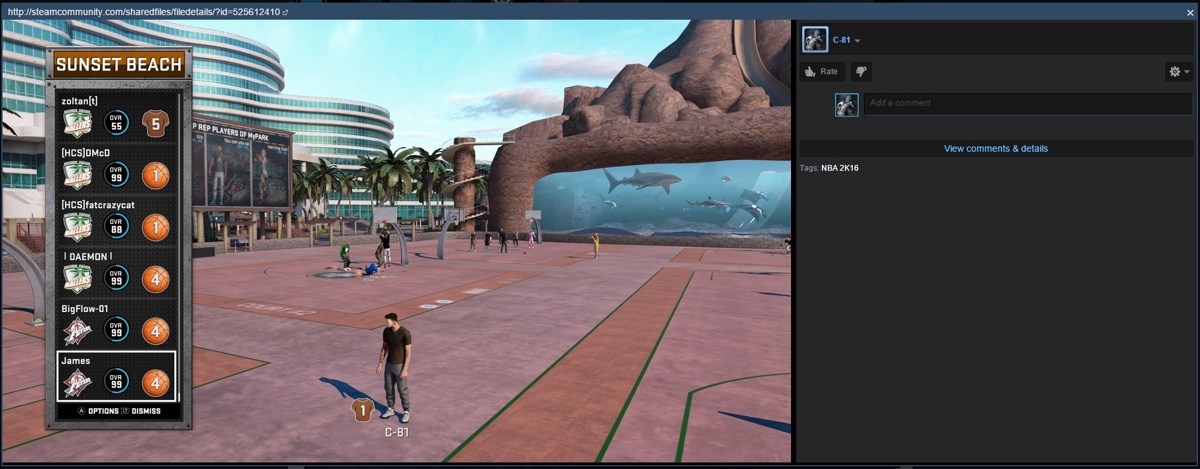Select the highlighted James player name
This screenshot has height=469, width=1200.
click(x=76, y=361)
